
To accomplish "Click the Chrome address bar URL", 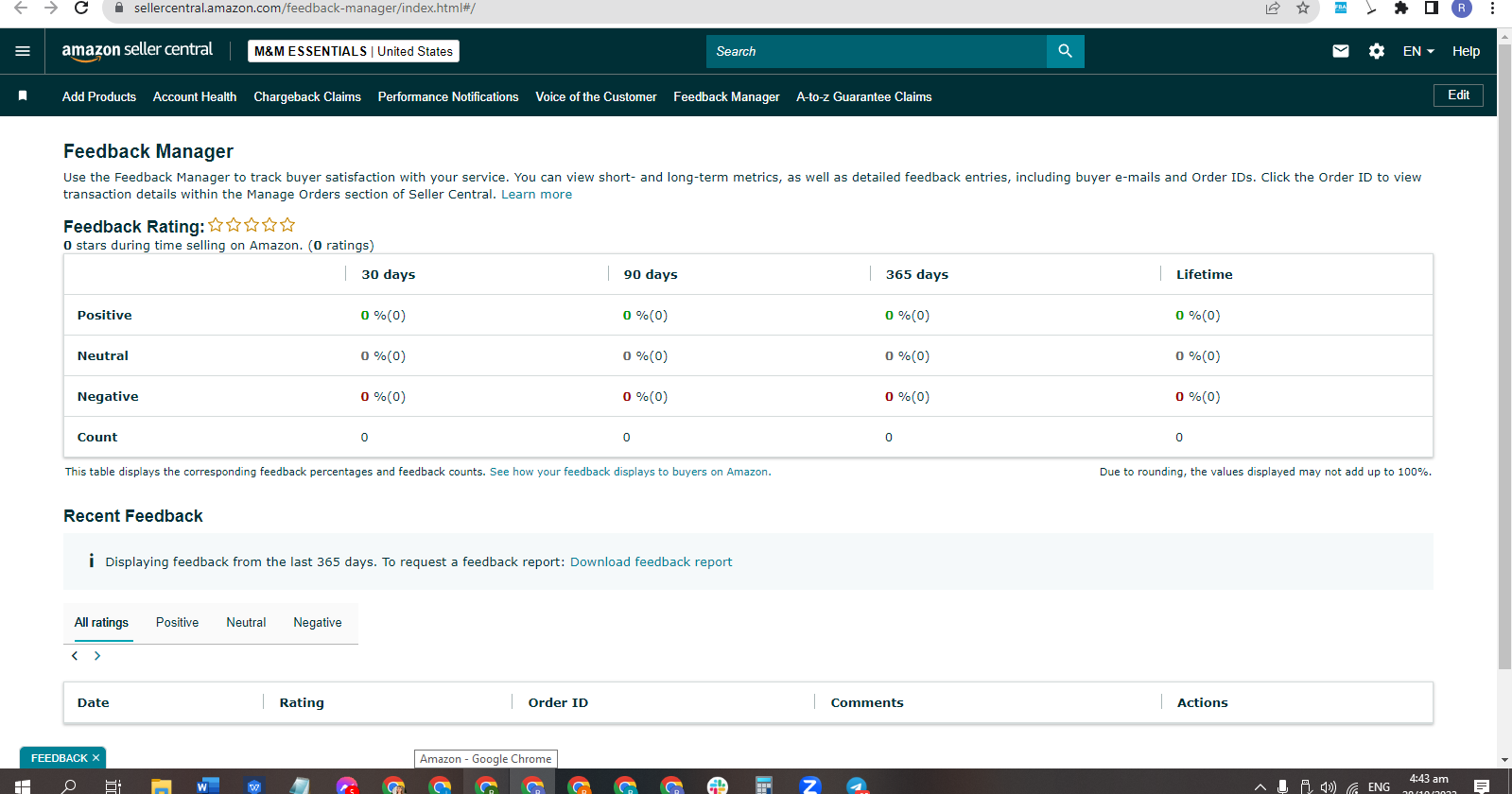I will 304,8.
